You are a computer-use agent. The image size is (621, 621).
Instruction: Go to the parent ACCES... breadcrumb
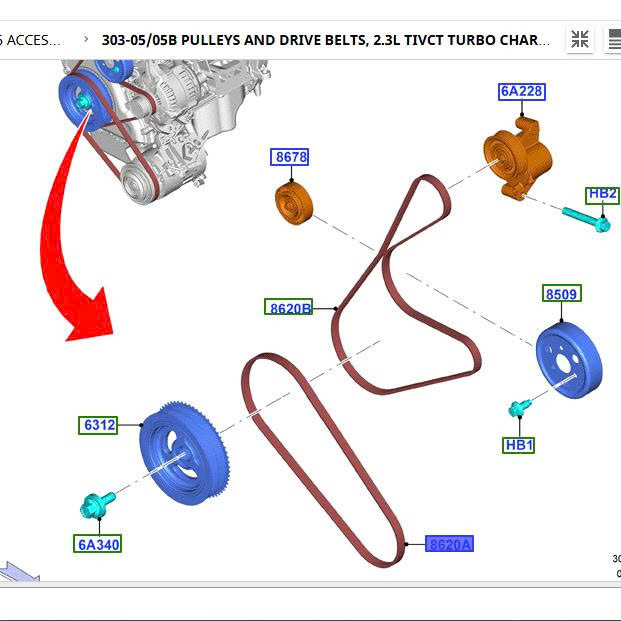32,40
